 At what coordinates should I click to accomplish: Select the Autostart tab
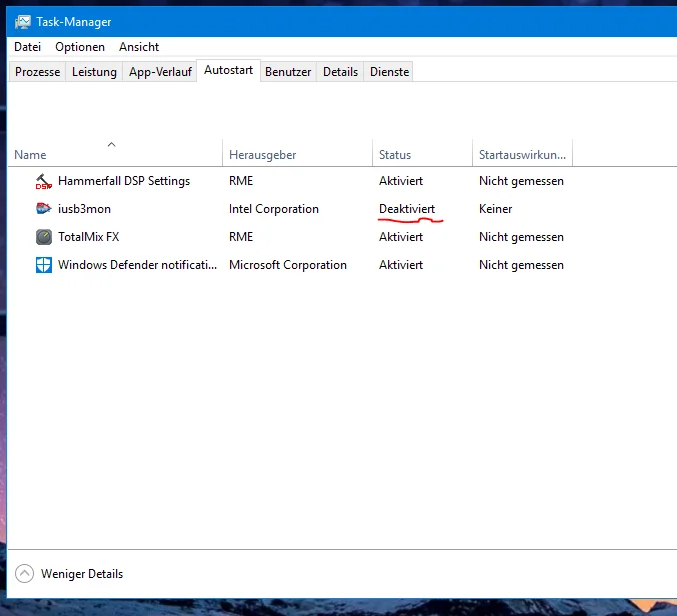[228, 70]
